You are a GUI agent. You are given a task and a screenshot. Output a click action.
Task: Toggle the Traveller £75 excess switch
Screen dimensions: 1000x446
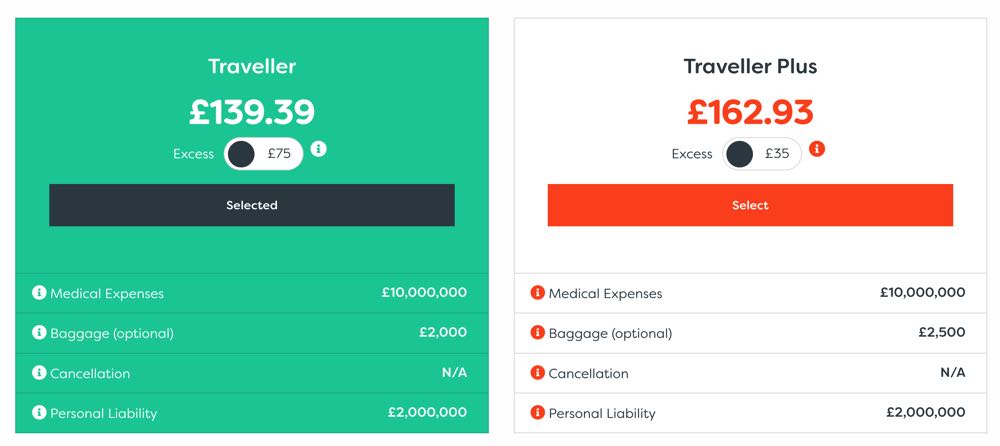263,154
